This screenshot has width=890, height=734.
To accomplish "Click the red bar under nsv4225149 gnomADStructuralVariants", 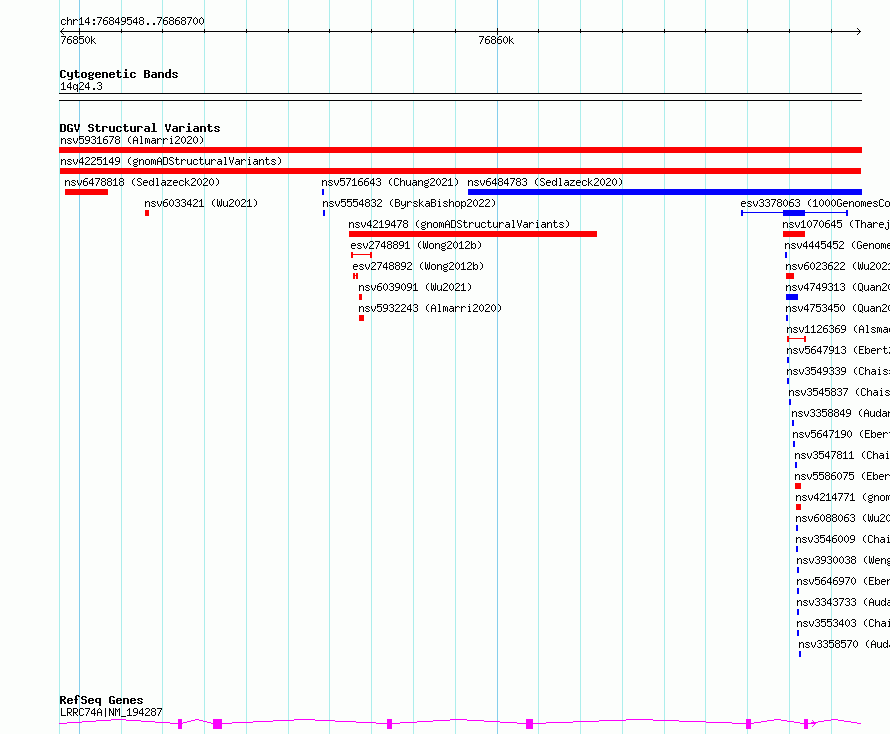I will tap(460, 171).
